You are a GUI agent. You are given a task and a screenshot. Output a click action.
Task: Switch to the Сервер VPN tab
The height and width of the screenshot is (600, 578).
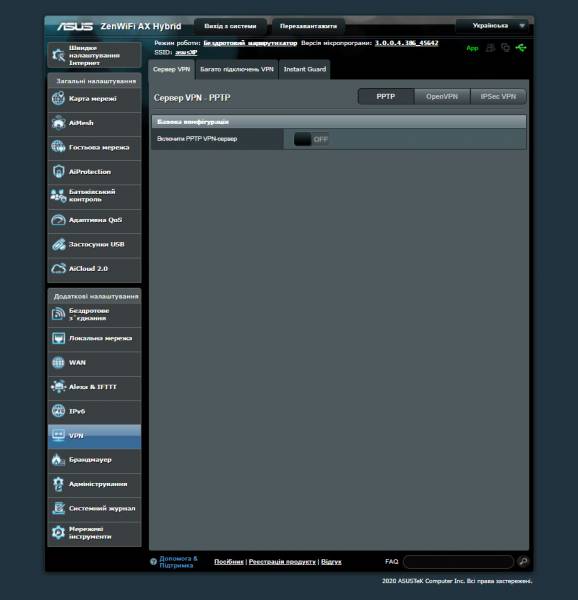[171, 69]
